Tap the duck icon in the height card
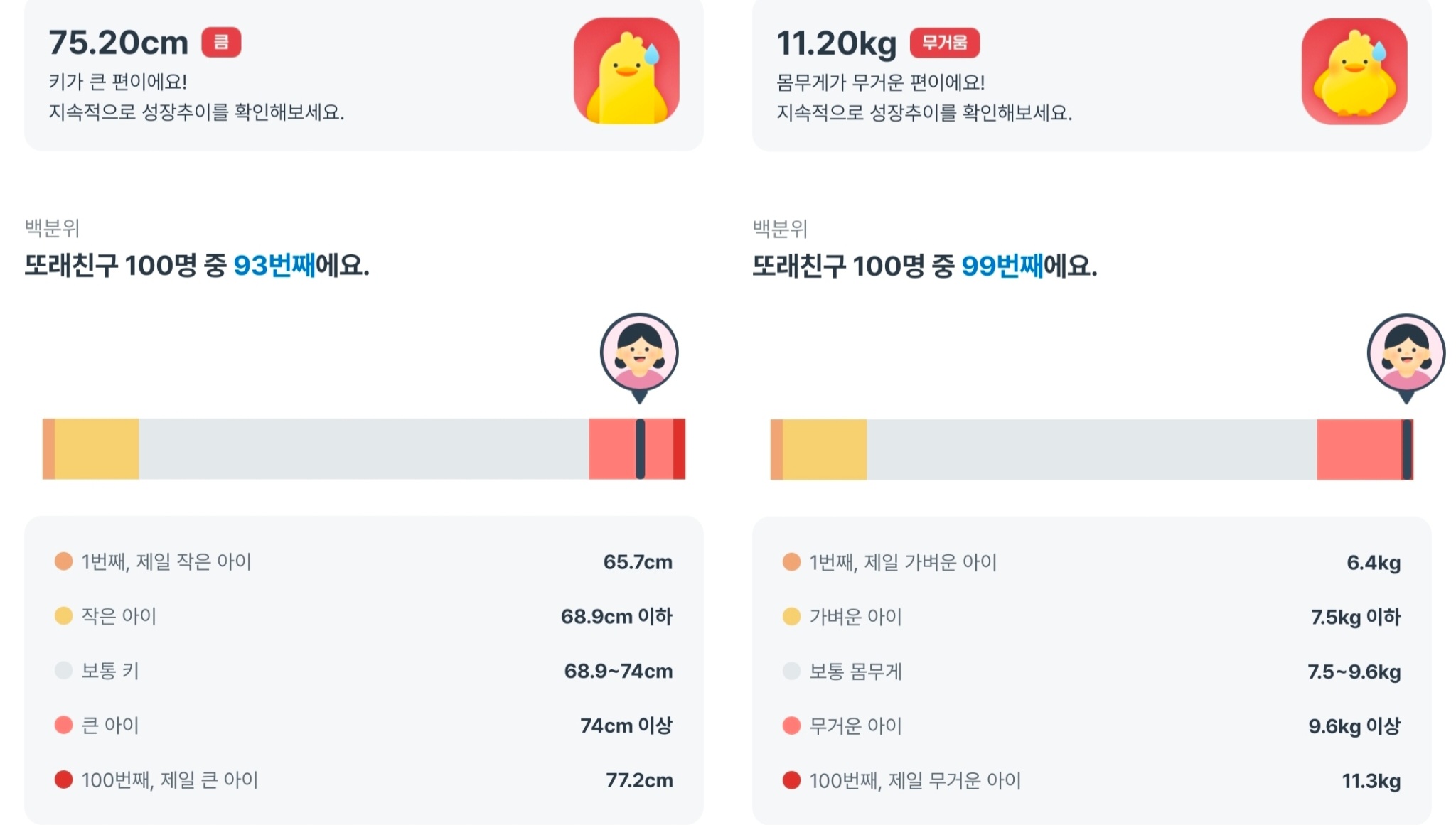Viewport: 1456px width, 825px height. tap(626, 71)
